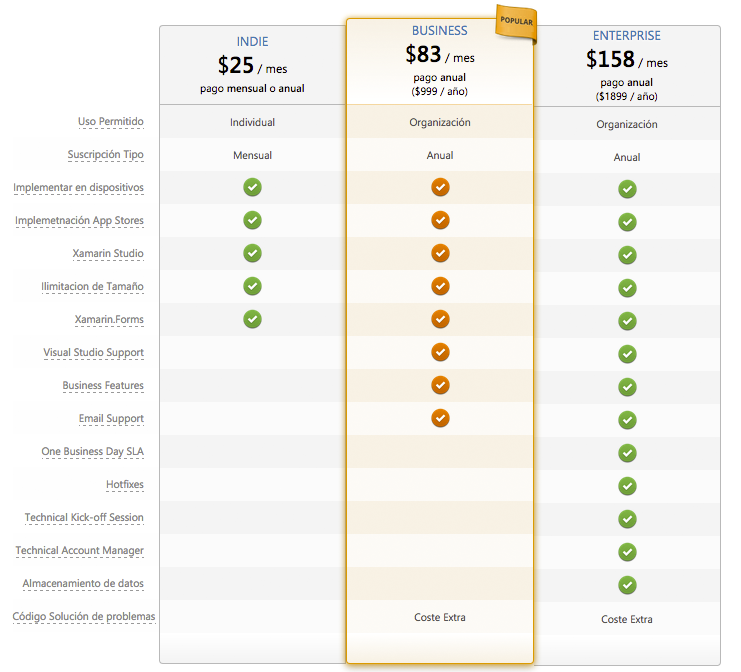Screen dimensions: 741x672
Task: Click Business checkmark in Ilimitacion de Tamaño row
Action: (x=440, y=286)
